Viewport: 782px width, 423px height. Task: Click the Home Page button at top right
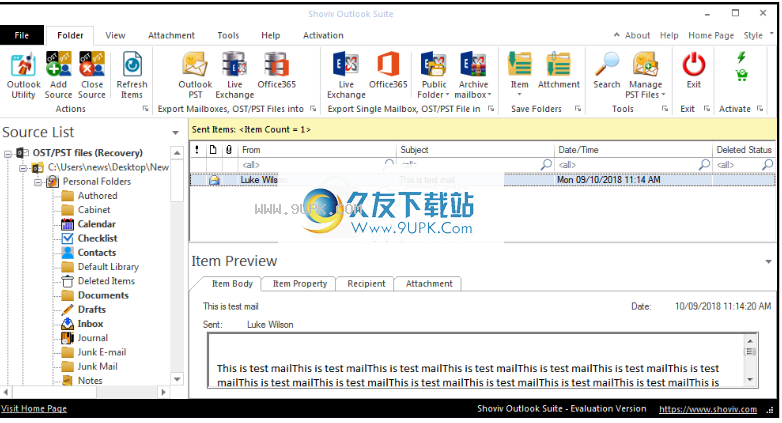tap(711, 35)
